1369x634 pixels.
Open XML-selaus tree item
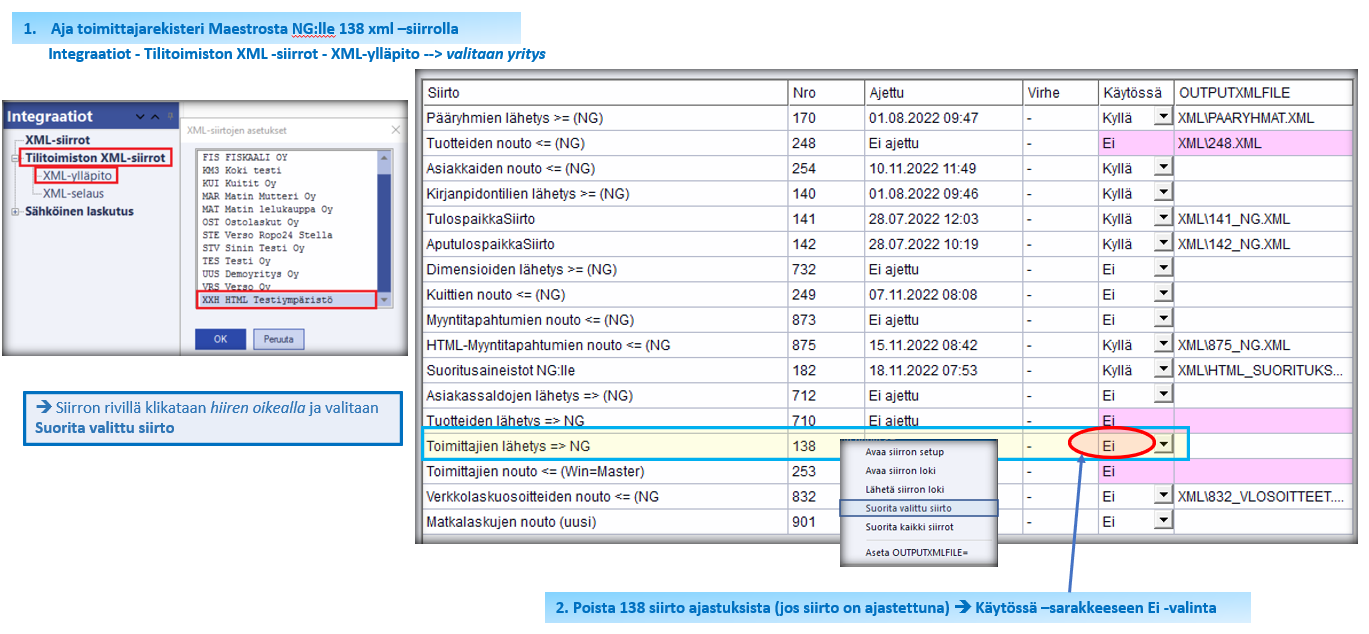point(73,194)
